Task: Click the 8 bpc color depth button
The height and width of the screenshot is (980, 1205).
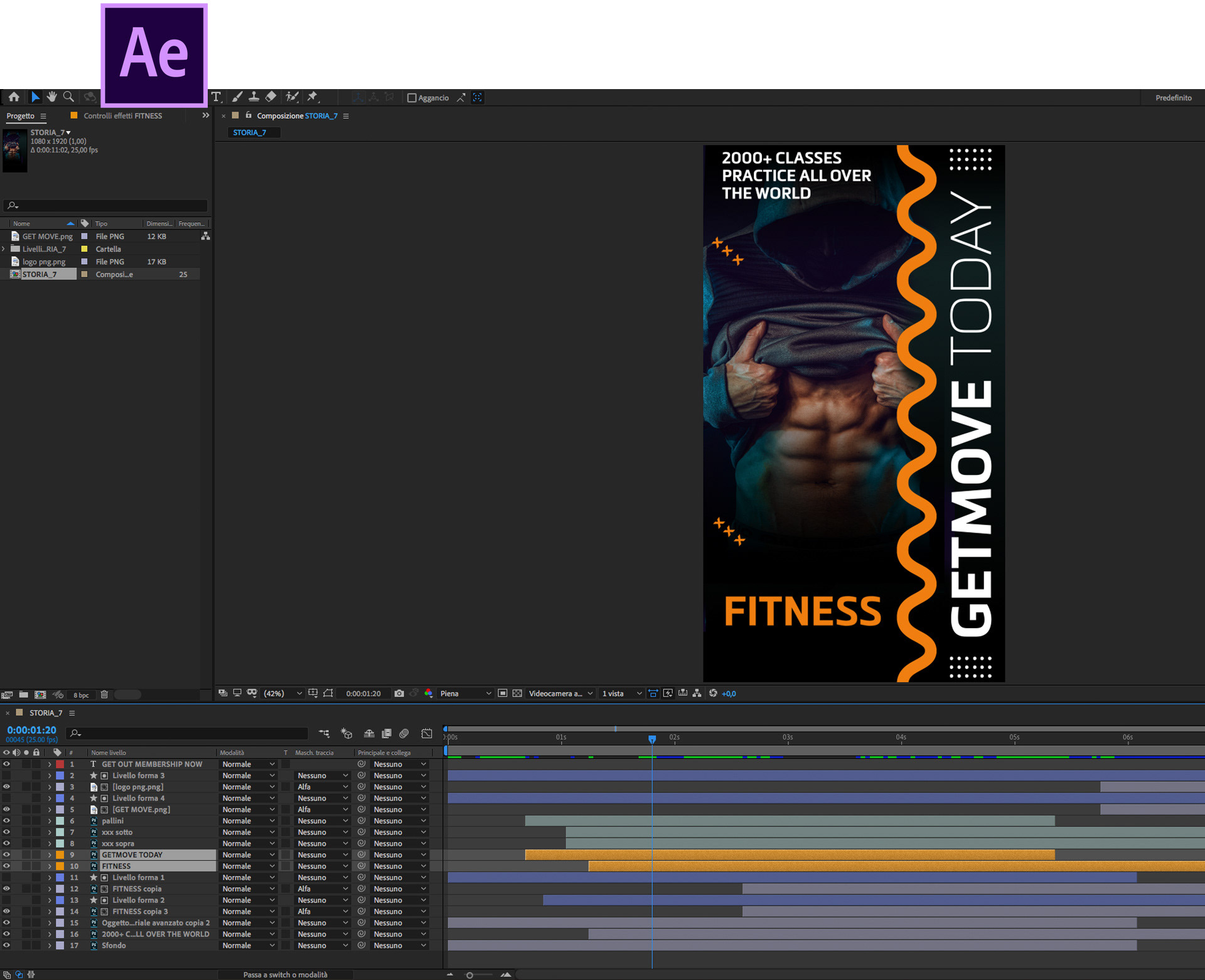Action: pos(81,695)
